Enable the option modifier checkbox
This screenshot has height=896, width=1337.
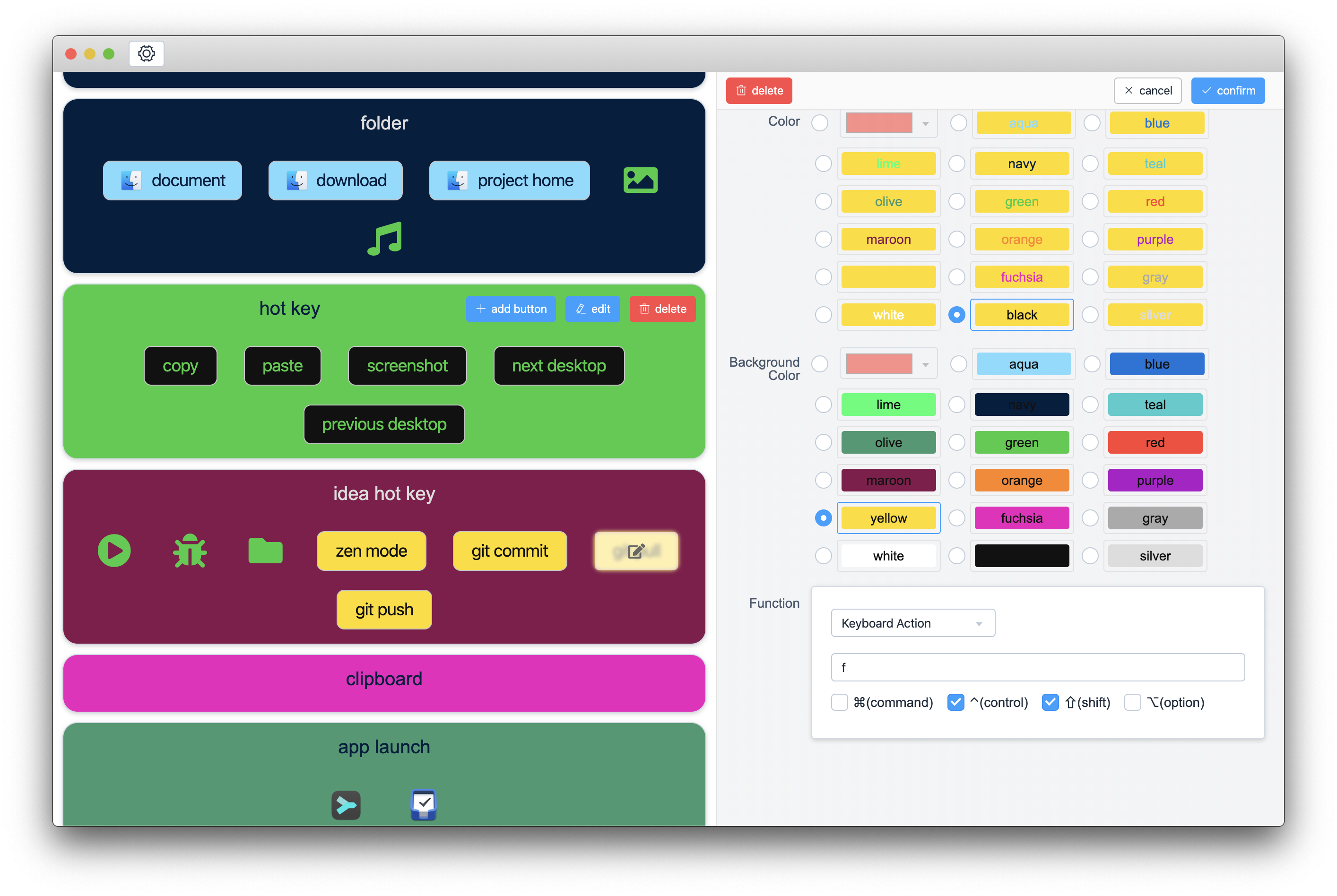[x=1132, y=702]
